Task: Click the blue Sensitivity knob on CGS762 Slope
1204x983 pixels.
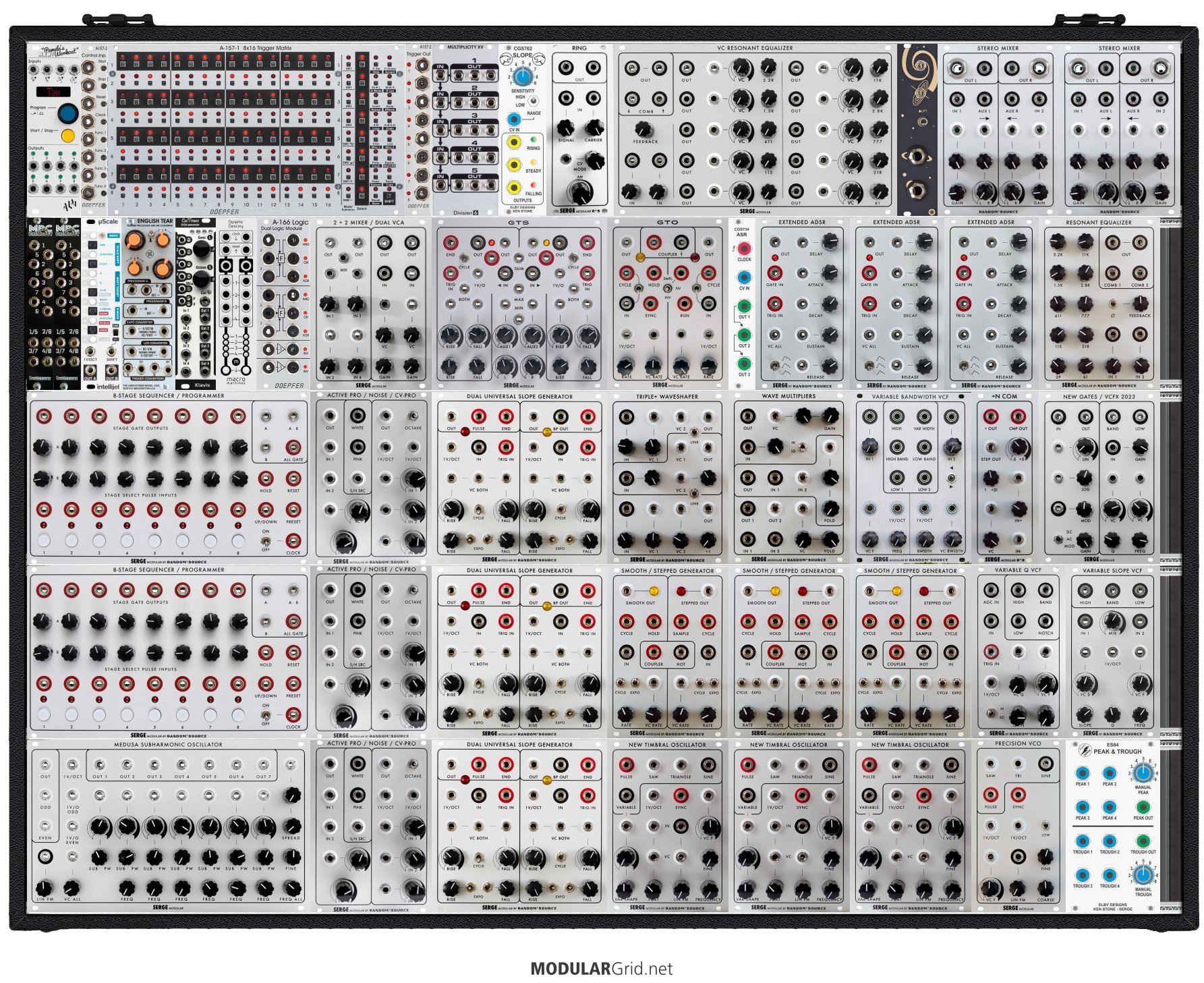Action: click(522, 76)
